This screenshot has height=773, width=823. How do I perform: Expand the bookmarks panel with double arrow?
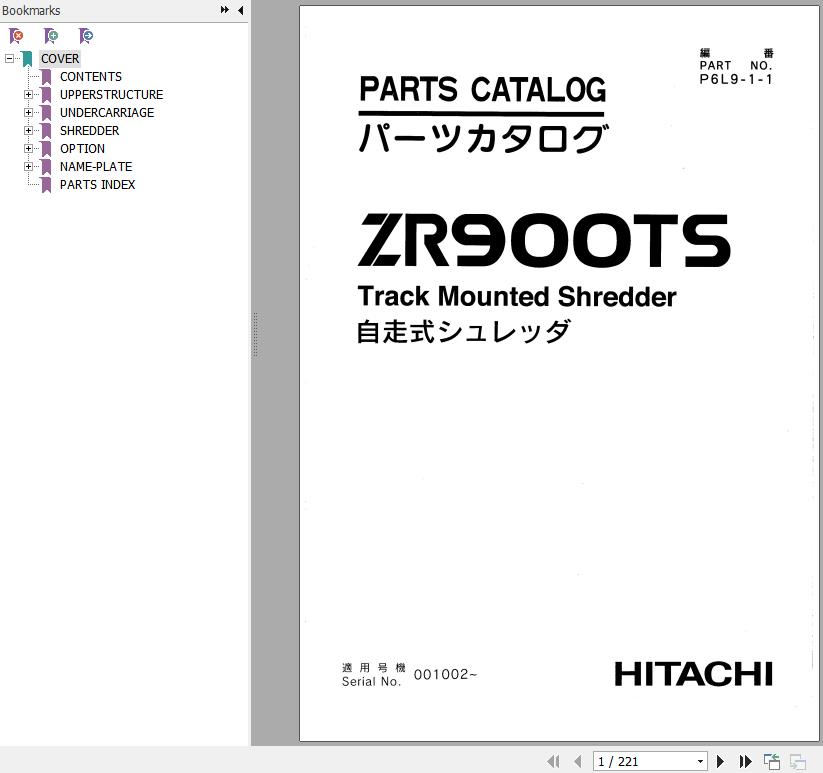point(225,9)
